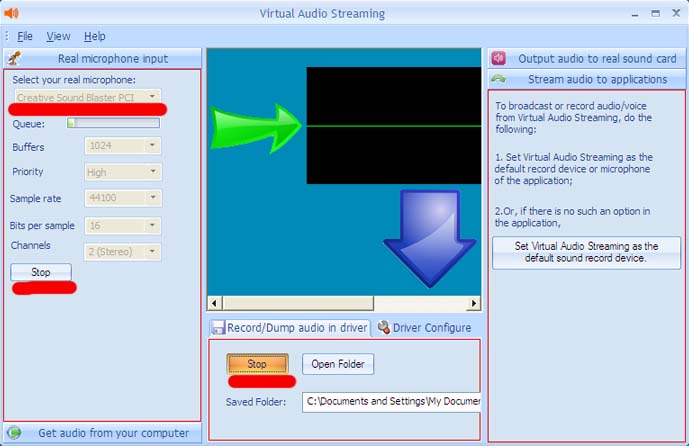The width and height of the screenshot is (689, 446).
Task: Click the green curved arrow Stream audio icon
Action: coord(499,79)
